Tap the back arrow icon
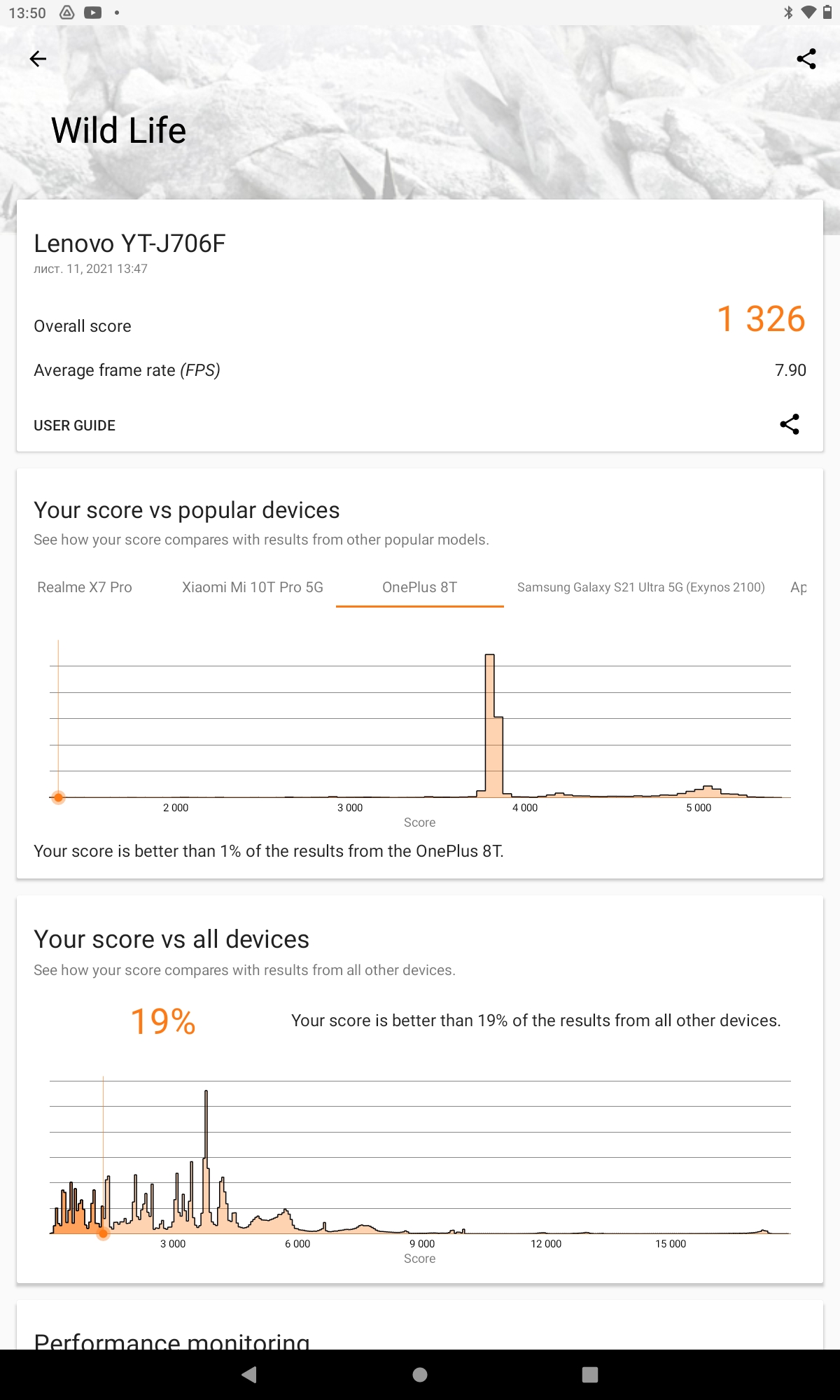The image size is (840, 1400). 38,59
